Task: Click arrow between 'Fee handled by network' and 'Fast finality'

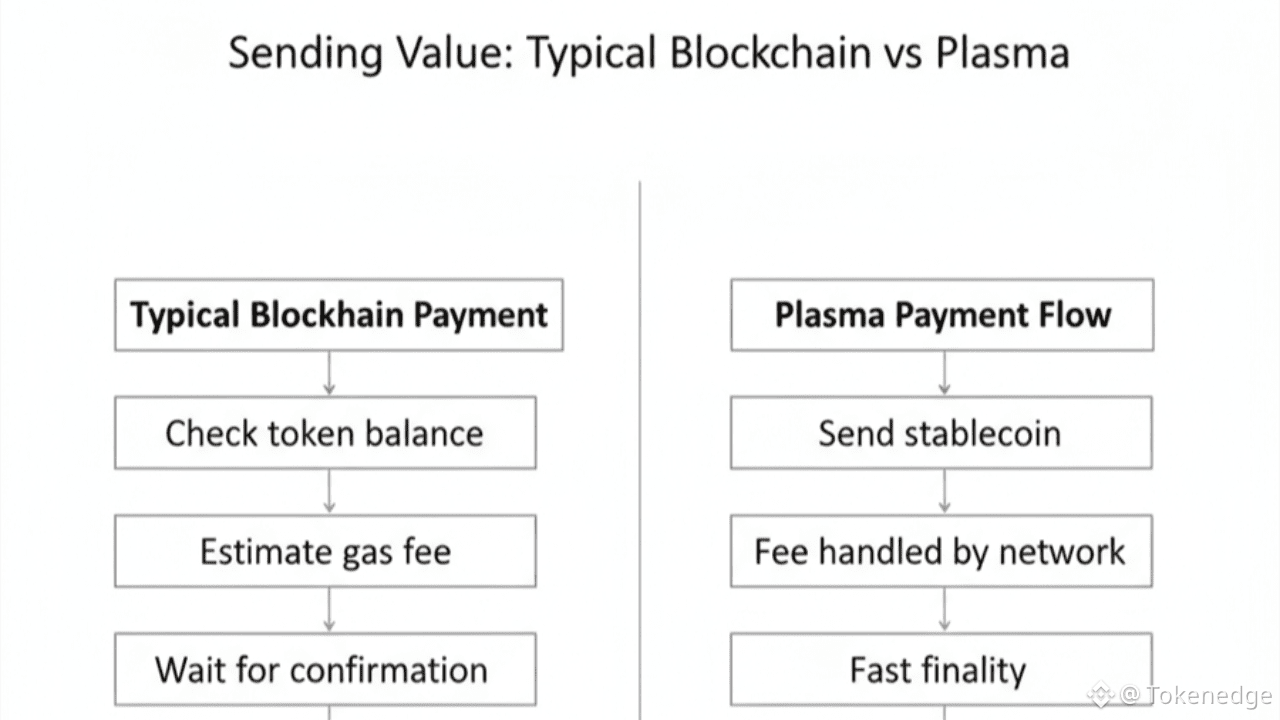Action: [944, 609]
